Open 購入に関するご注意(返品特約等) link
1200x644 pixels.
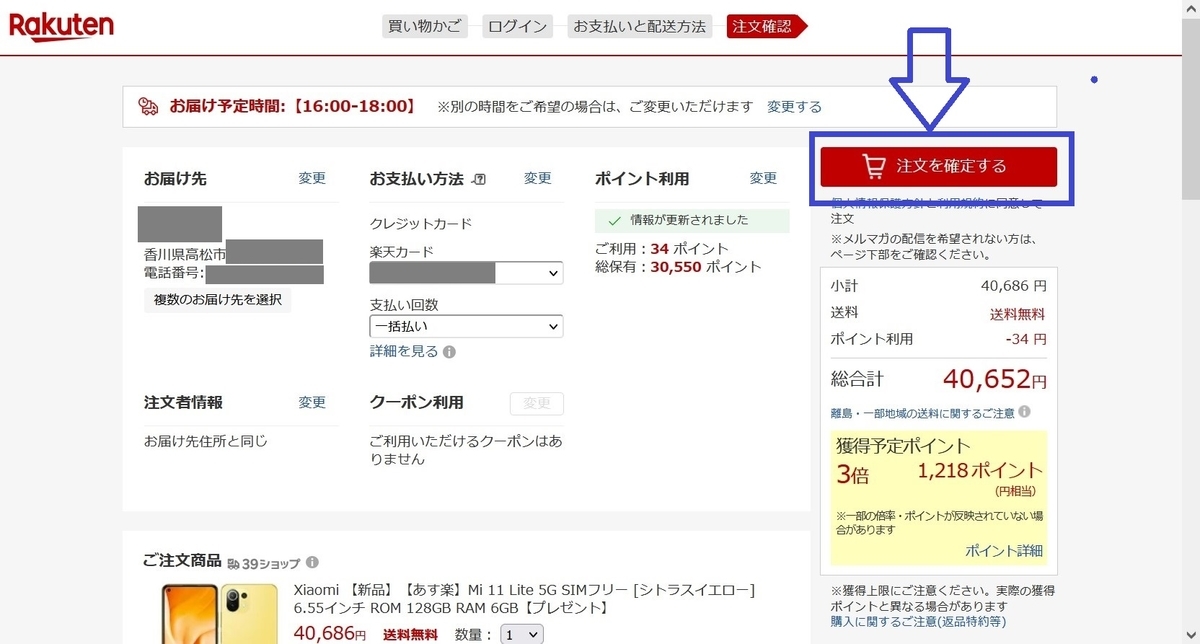click(x=918, y=621)
